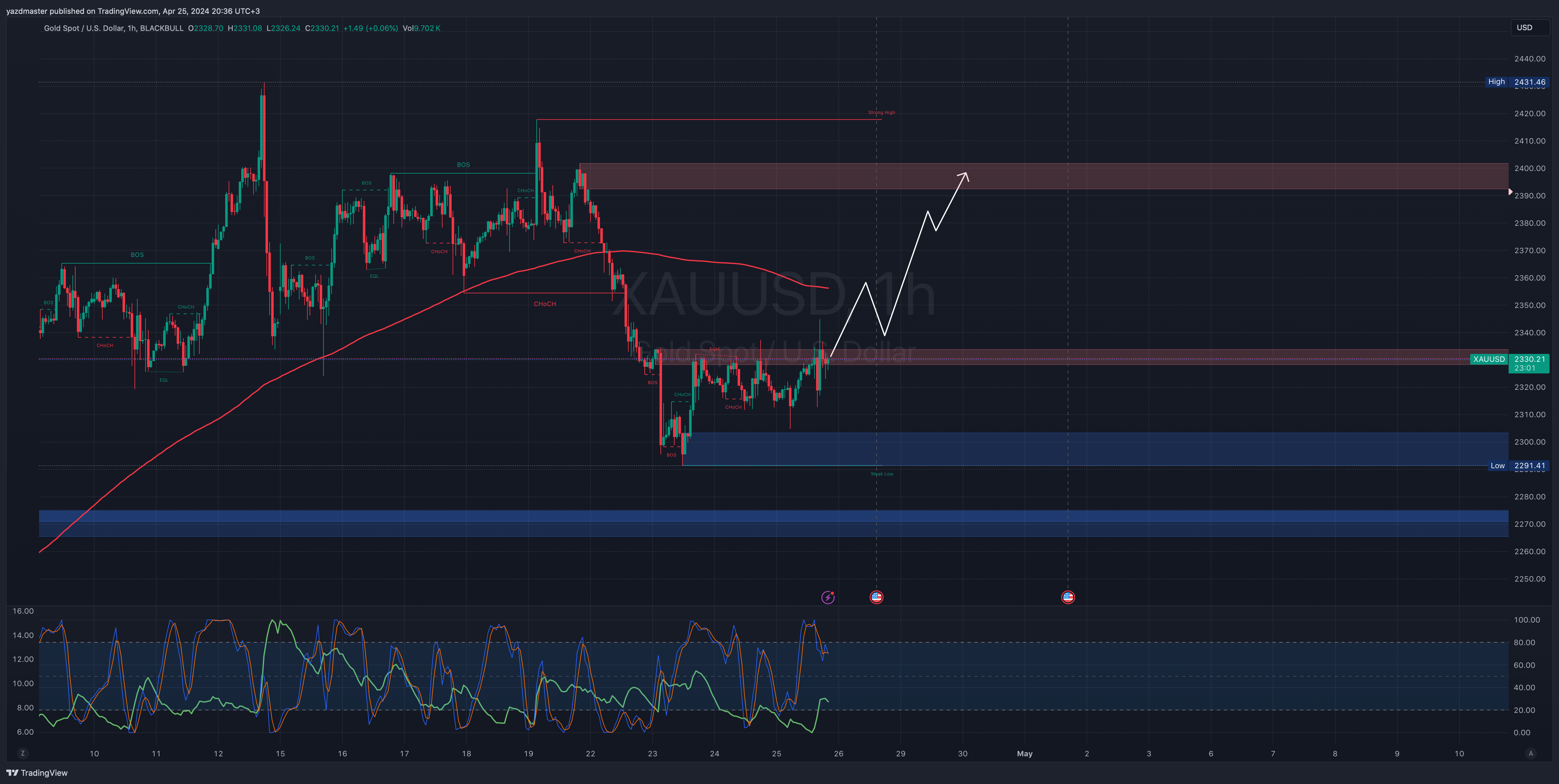Click the 2370.00 price axis value
Screen dimensions: 1559x784
click(x=1529, y=250)
